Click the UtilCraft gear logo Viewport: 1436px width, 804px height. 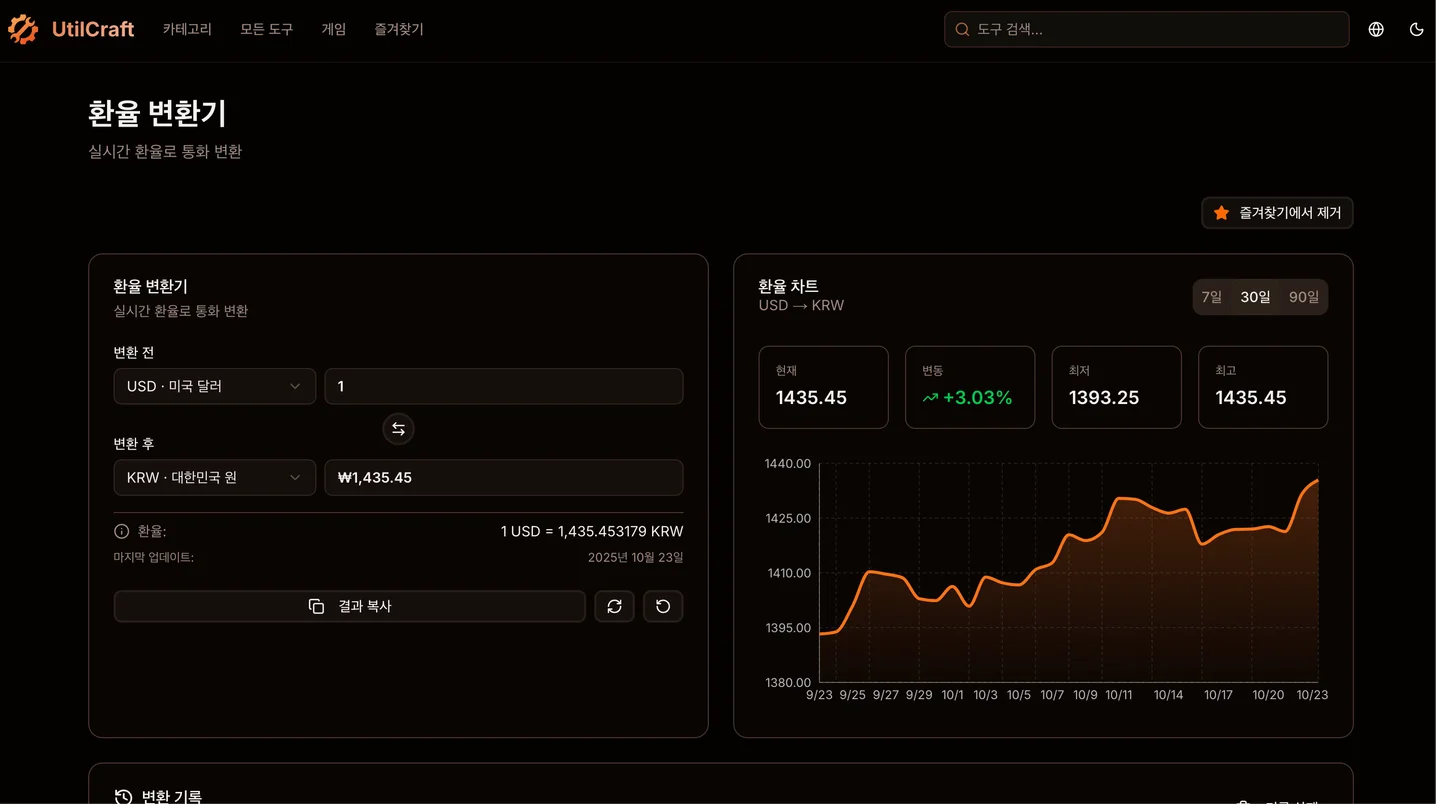23,30
